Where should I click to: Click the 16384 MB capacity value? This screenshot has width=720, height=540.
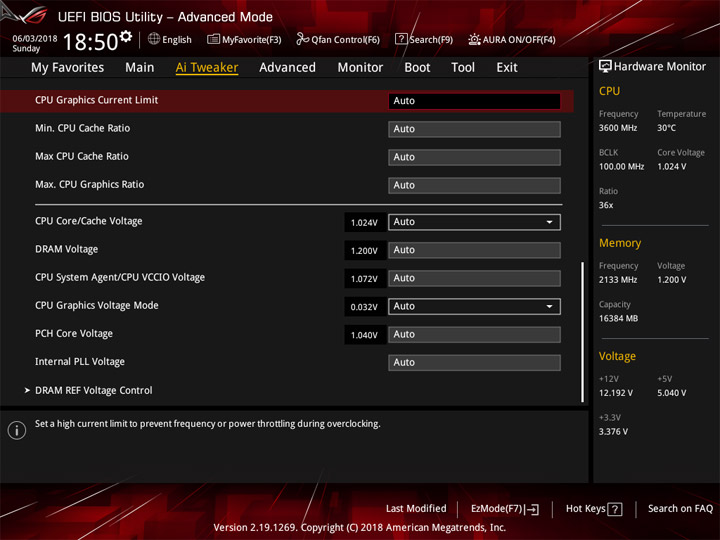click(618, 319)
